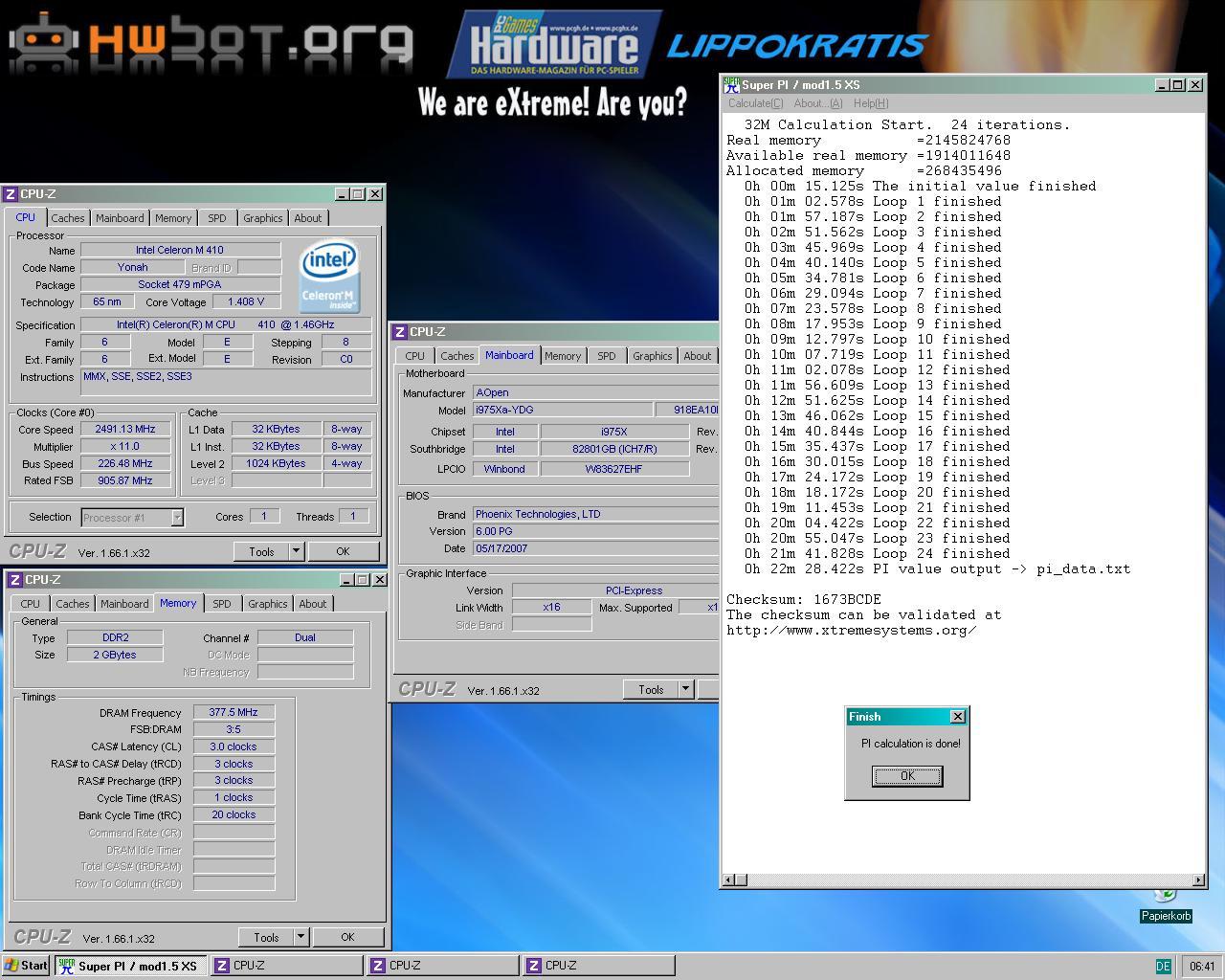Click the Core Speed value 2491.13 MHz
This screenshot has height=980, width=1225.
pos(125,430)
